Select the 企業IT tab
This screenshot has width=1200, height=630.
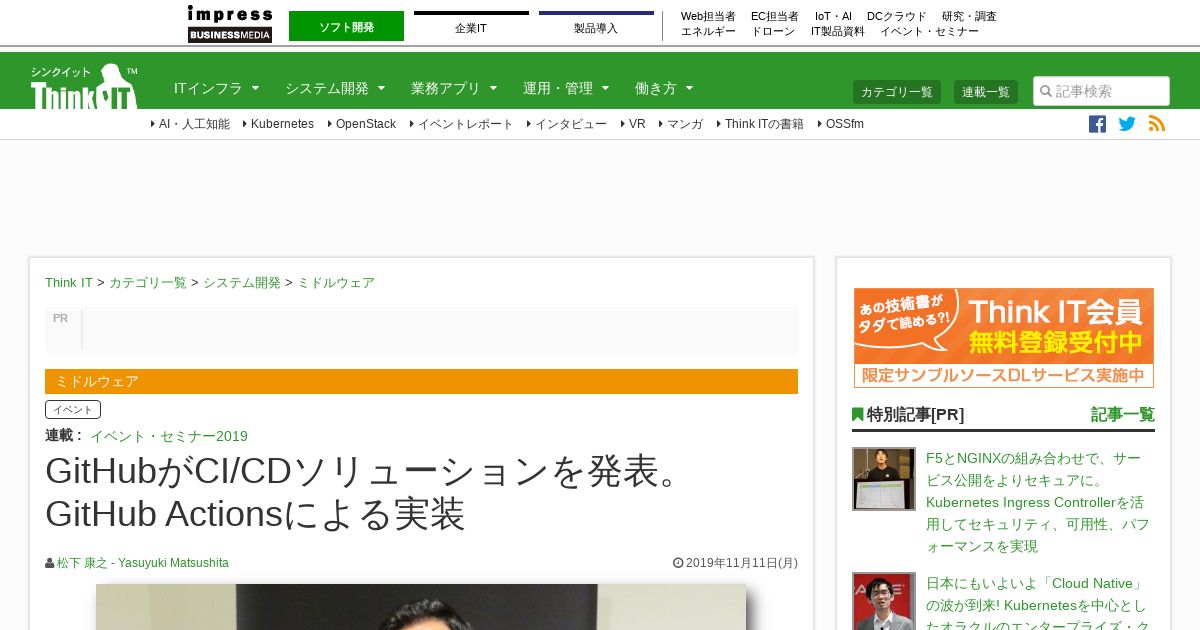tap(471, 27)
